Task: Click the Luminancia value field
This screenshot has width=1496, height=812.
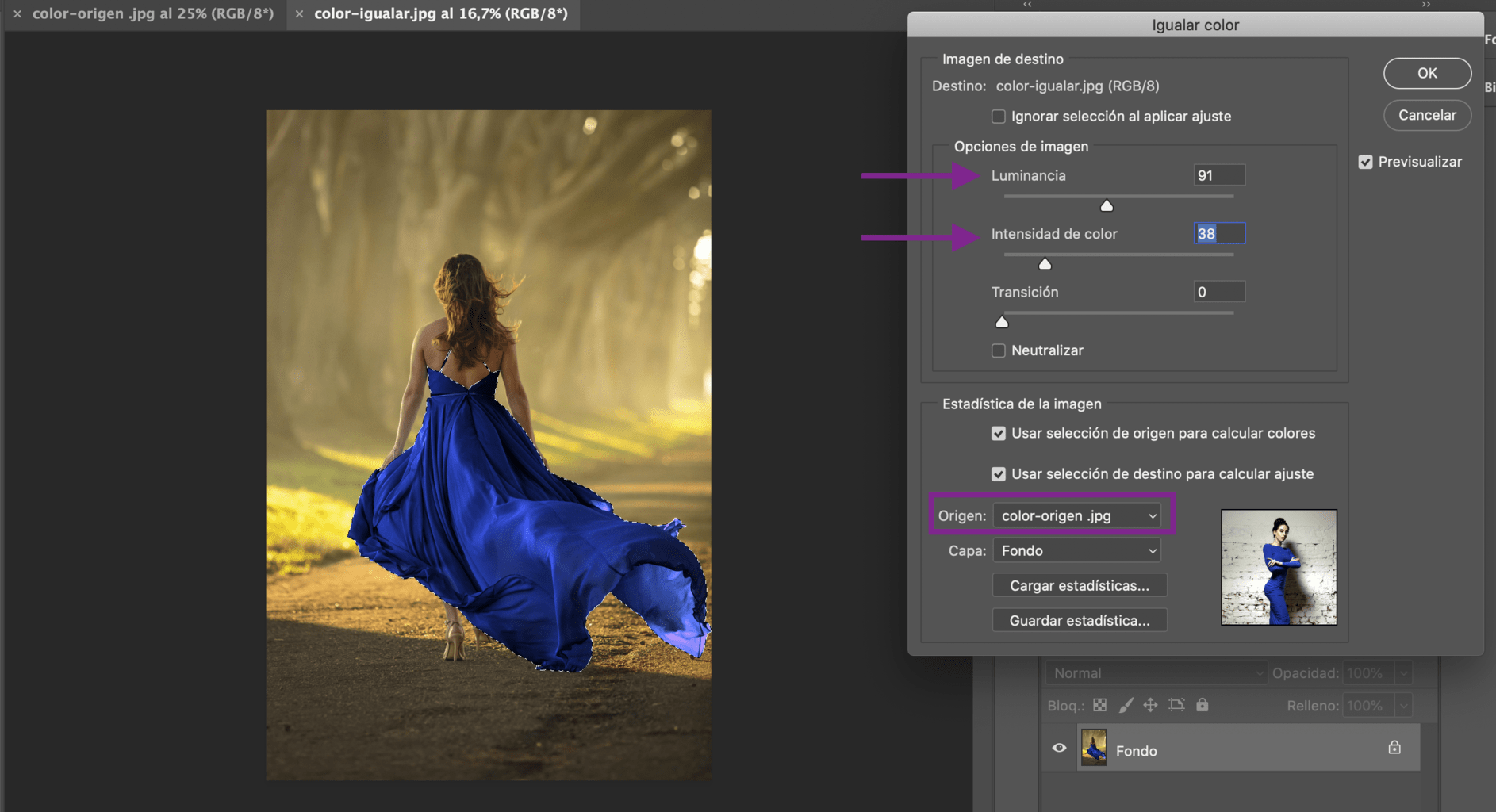Action: [x=1219, y=175]
